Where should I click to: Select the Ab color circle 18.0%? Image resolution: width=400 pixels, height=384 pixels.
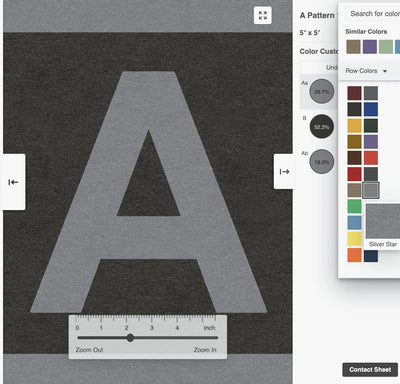point(322,162)
